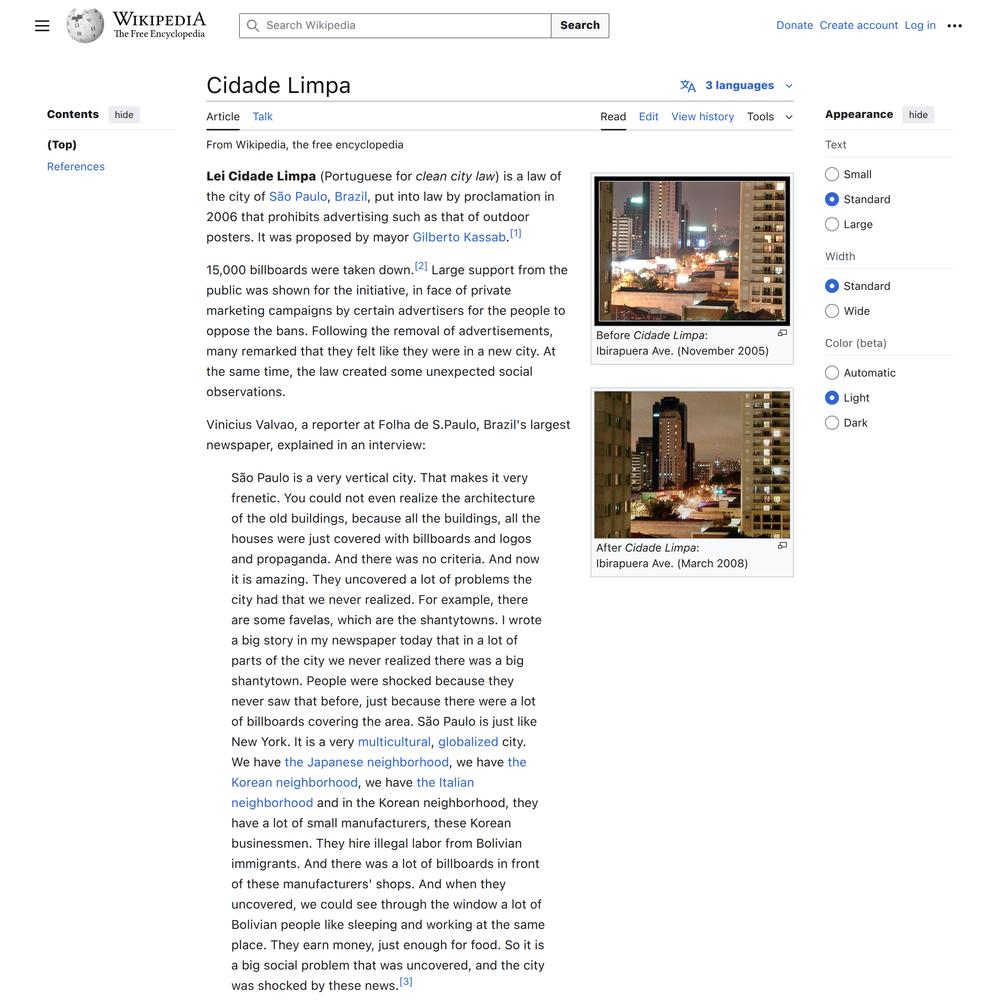Click citation reference [3]
Viewport: 1000px width, 1000px height.
click(x=406, y=982)
